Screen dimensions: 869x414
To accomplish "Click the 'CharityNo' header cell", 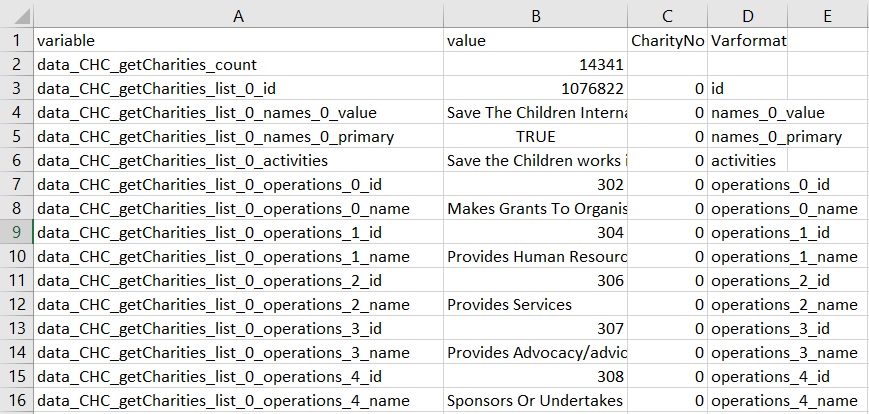I will (667, 40).
